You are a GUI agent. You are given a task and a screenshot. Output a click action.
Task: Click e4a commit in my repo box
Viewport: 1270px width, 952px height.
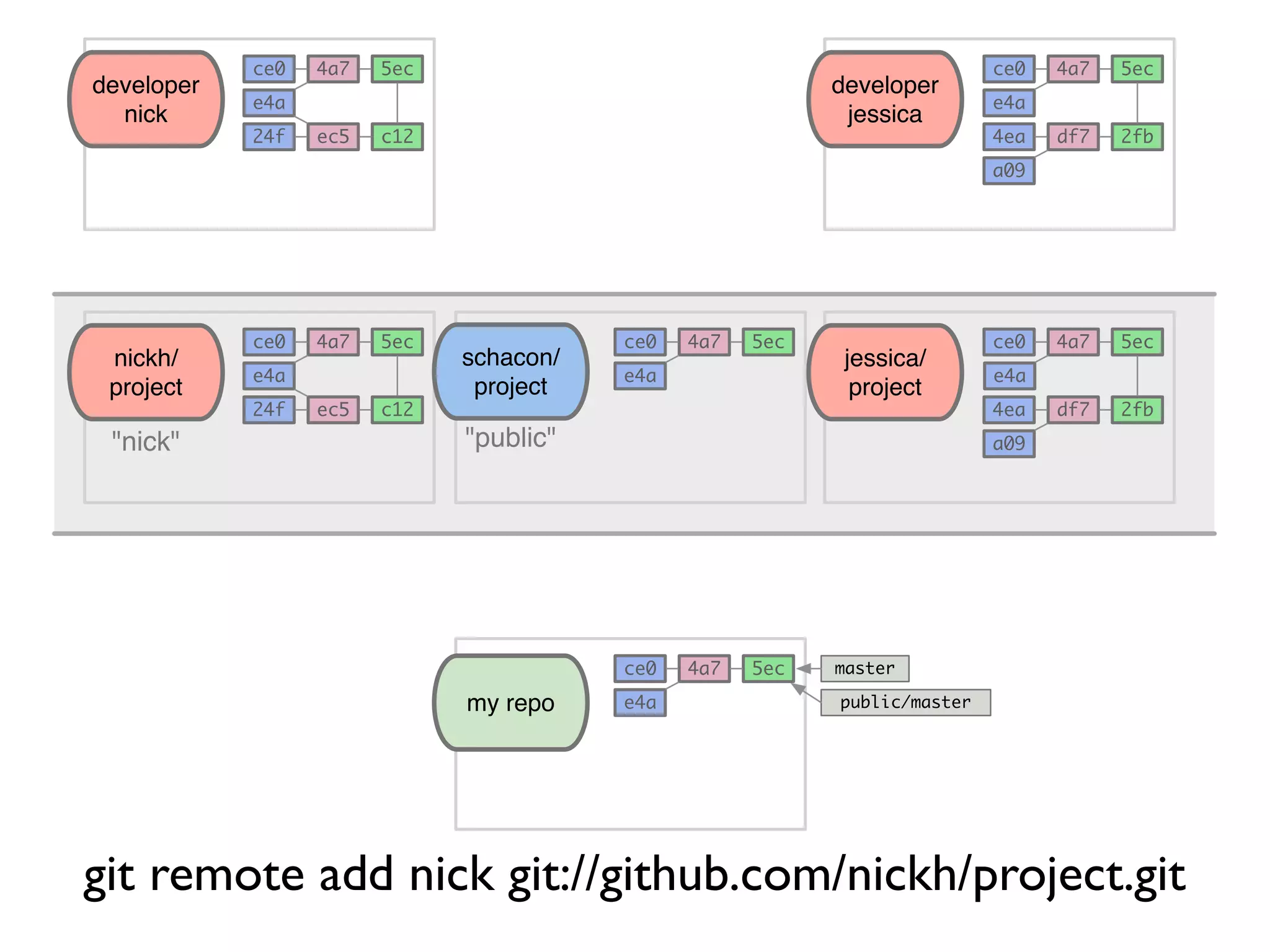pyautogui.click(x=640, y=702)
